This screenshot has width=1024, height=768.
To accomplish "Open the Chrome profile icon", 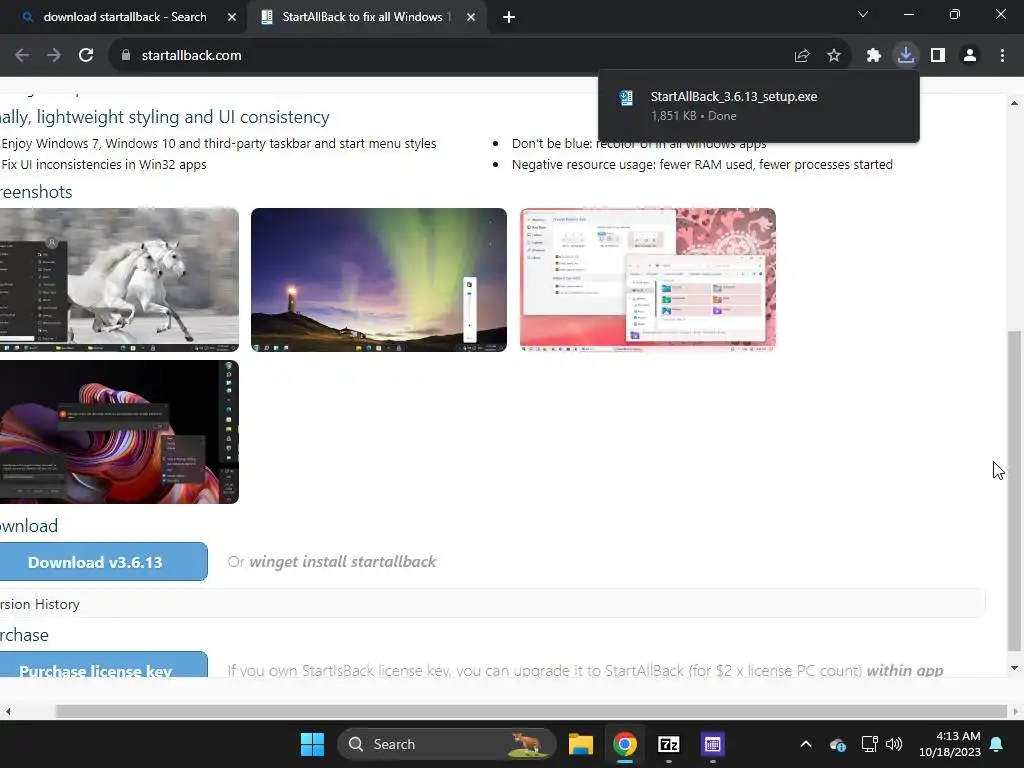I will 970,56.
